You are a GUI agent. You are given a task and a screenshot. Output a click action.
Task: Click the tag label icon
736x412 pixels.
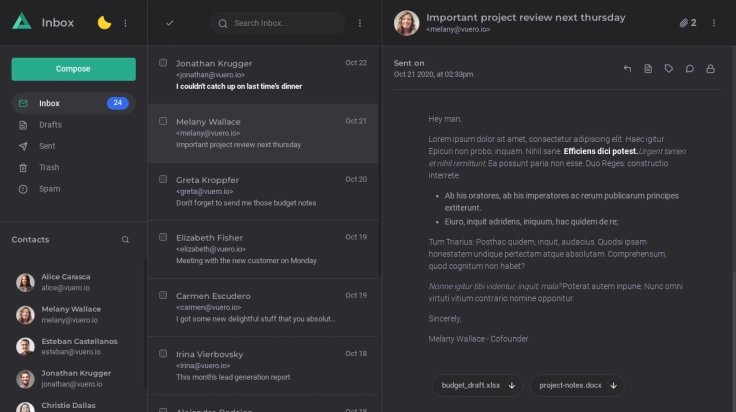[669, 69]
